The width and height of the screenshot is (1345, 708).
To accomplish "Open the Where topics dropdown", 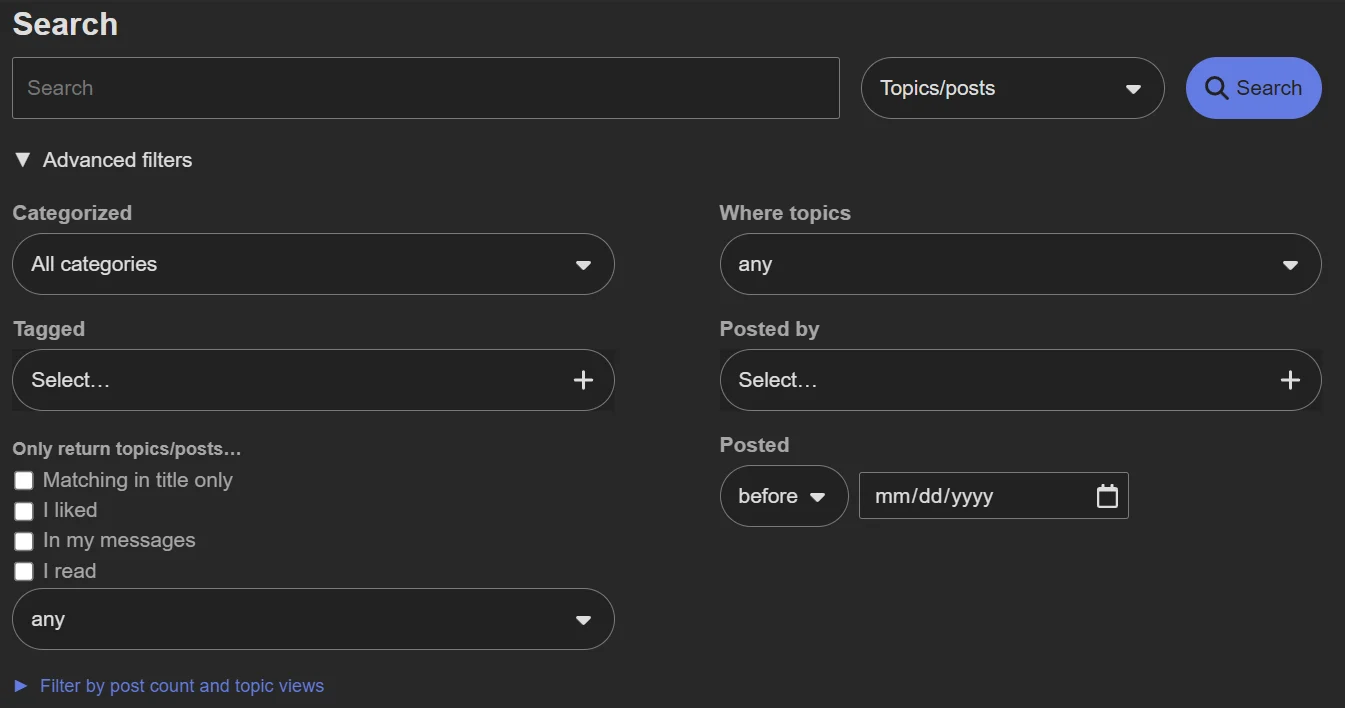I will coord(1020,264).
